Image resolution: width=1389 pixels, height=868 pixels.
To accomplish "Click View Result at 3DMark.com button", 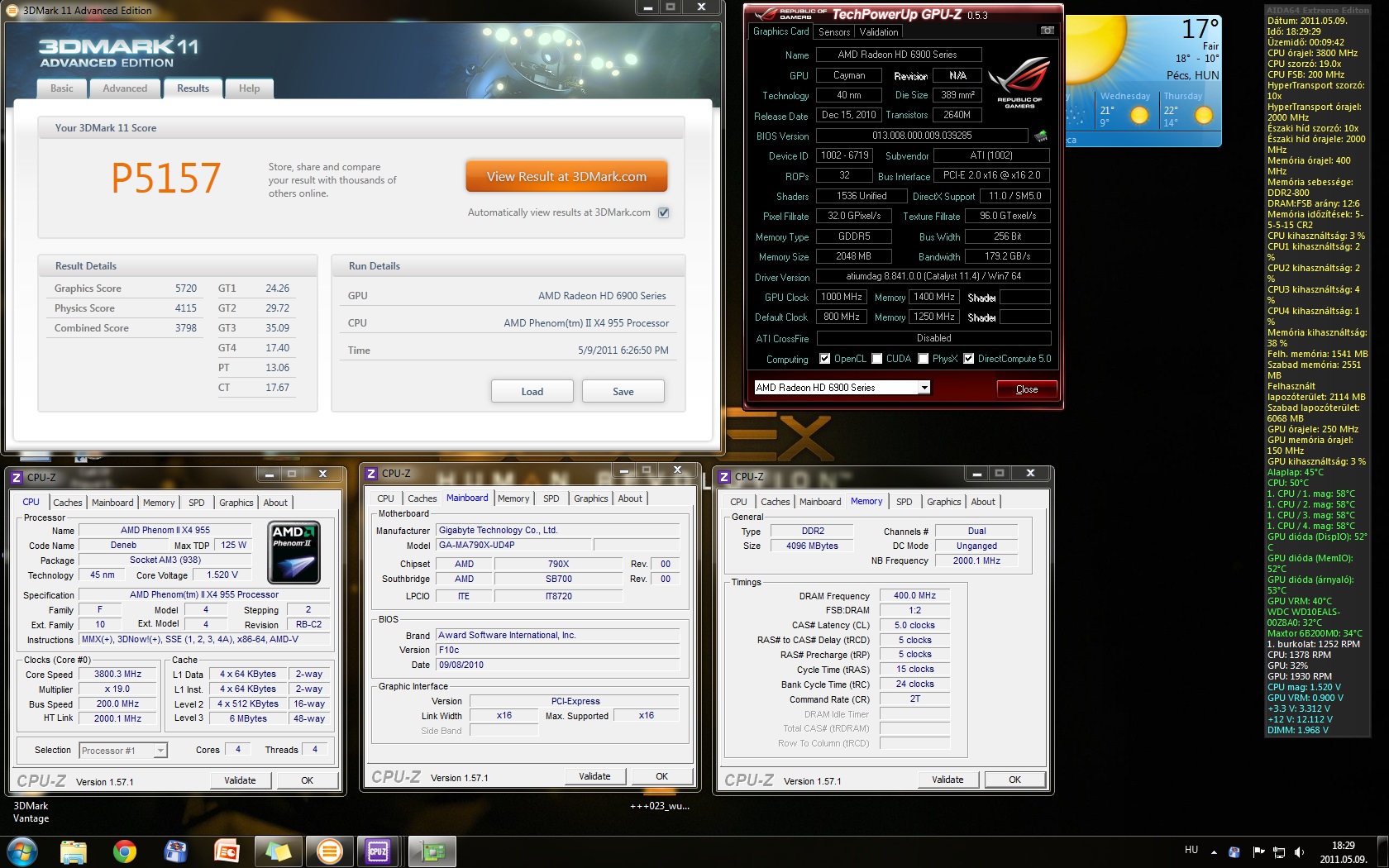I will coord(566,177).
